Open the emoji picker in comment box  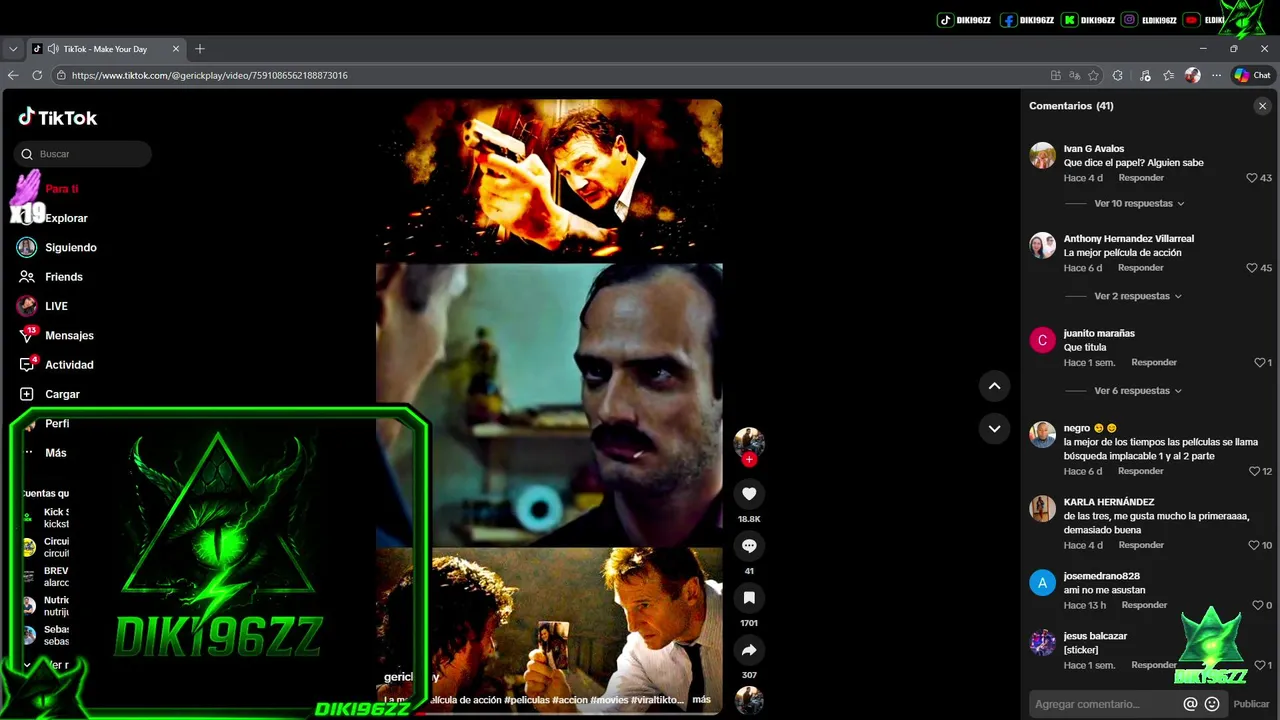[1212, 704]
